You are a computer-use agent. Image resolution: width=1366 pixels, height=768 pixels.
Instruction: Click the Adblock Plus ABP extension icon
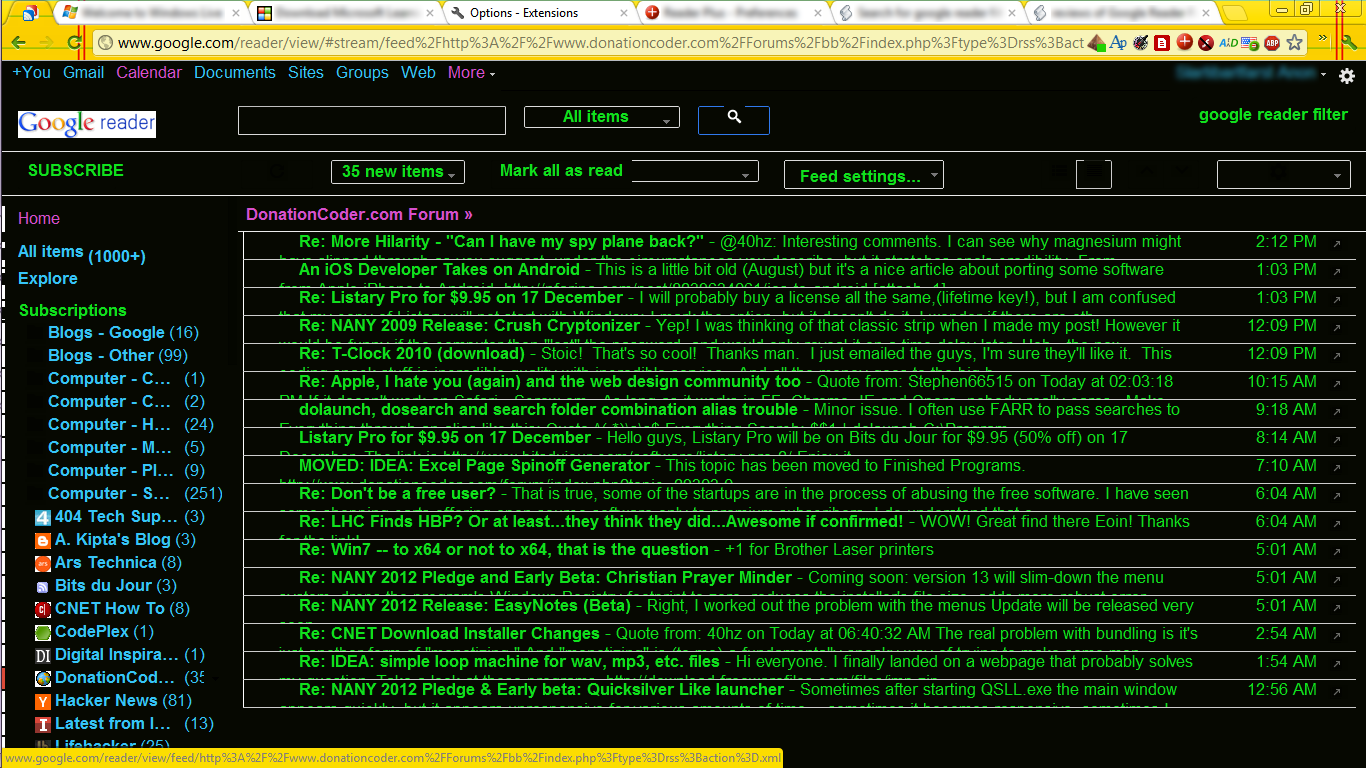(x=1272, y=42)
